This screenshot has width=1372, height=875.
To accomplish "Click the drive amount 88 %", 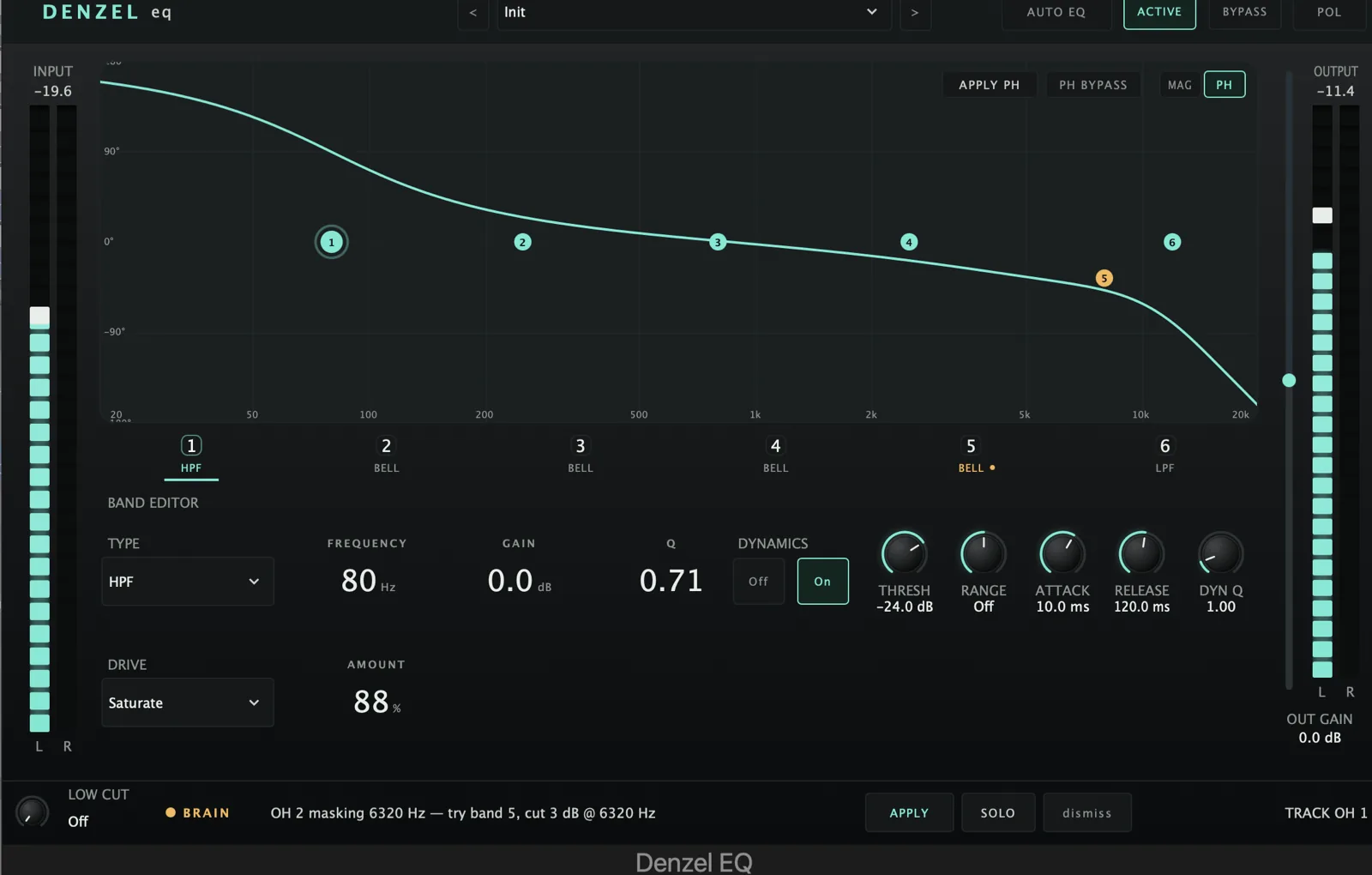I will 376,702.
